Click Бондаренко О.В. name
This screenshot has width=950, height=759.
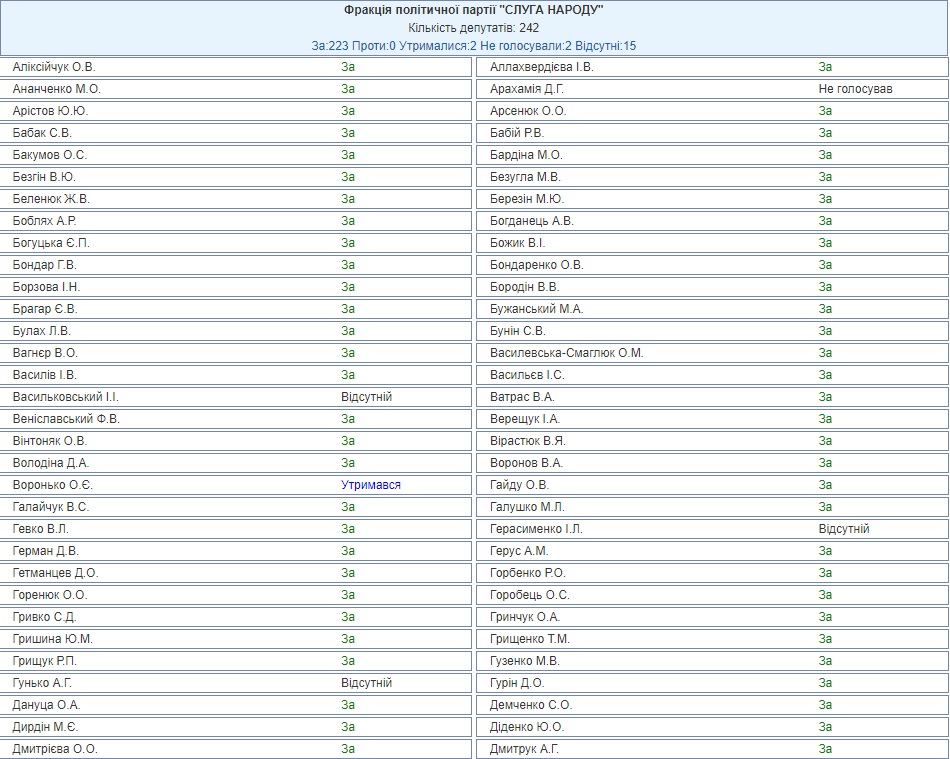tap(537, 265)
